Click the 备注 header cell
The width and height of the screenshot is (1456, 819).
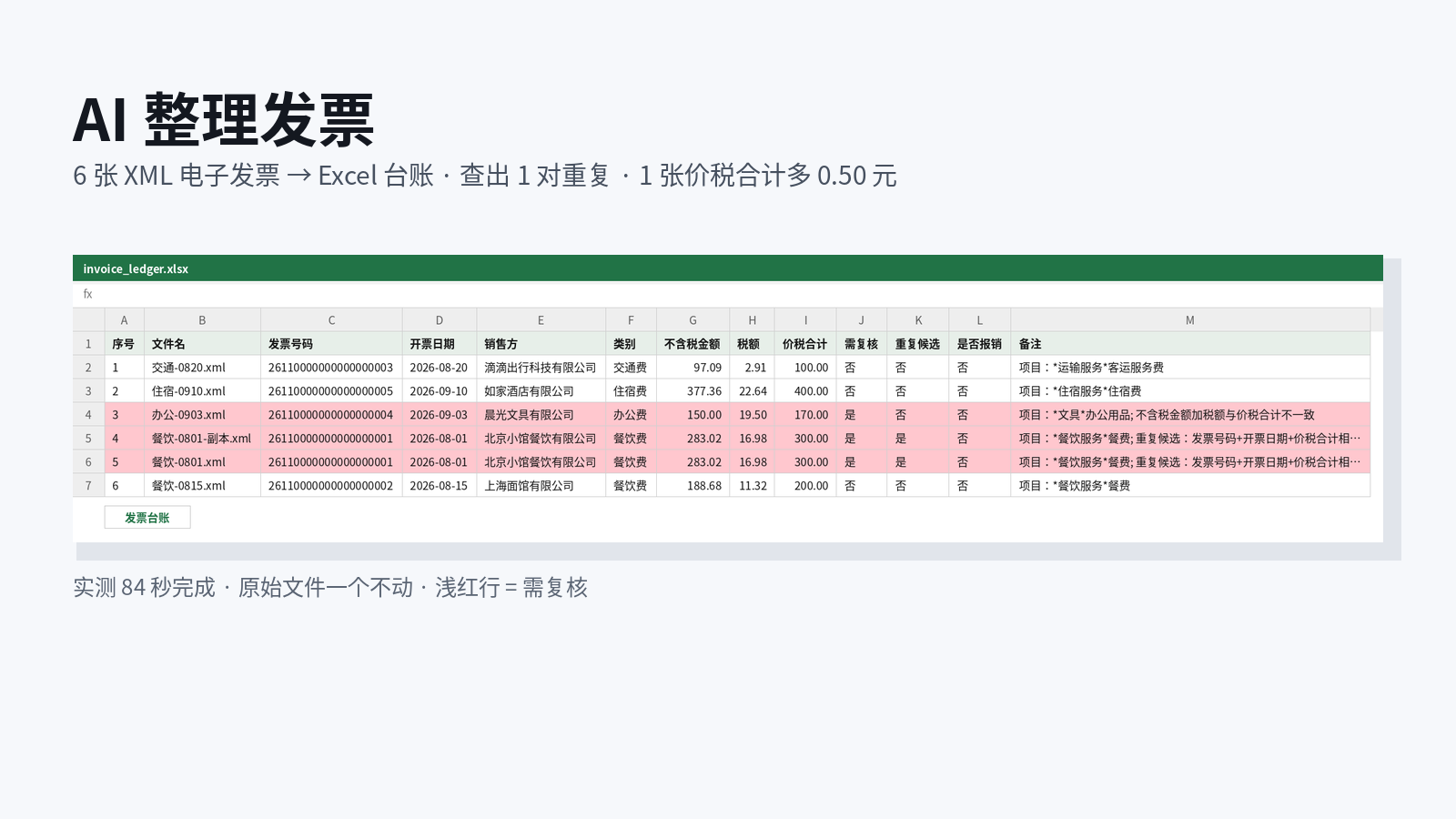[x=1190, y=344]
